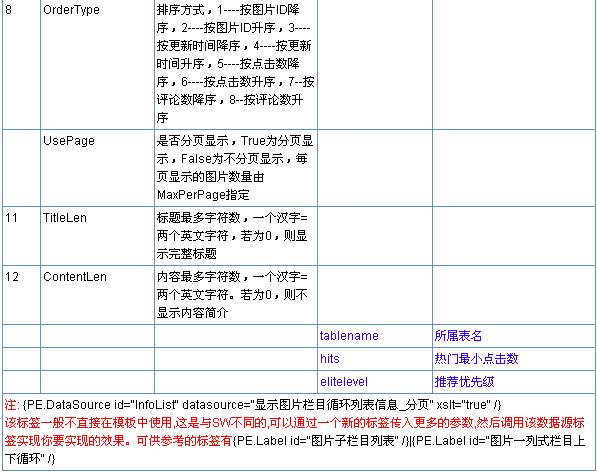This screenshot has height=472, width=597.
Task: Click the OrderType sorting description text
Action: (x=235, y=64)
